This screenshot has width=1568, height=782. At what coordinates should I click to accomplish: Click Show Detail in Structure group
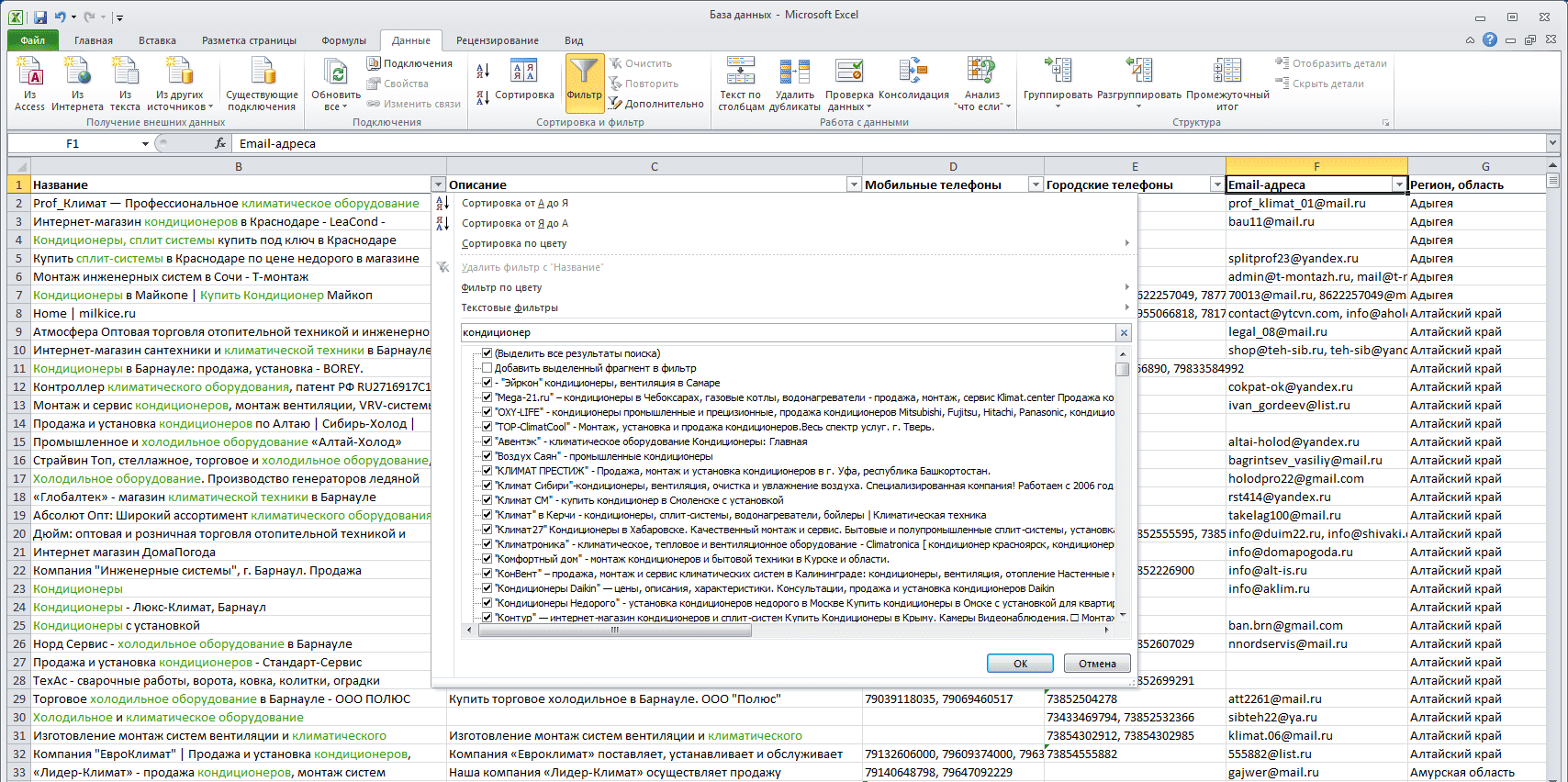pos(1331,63)
